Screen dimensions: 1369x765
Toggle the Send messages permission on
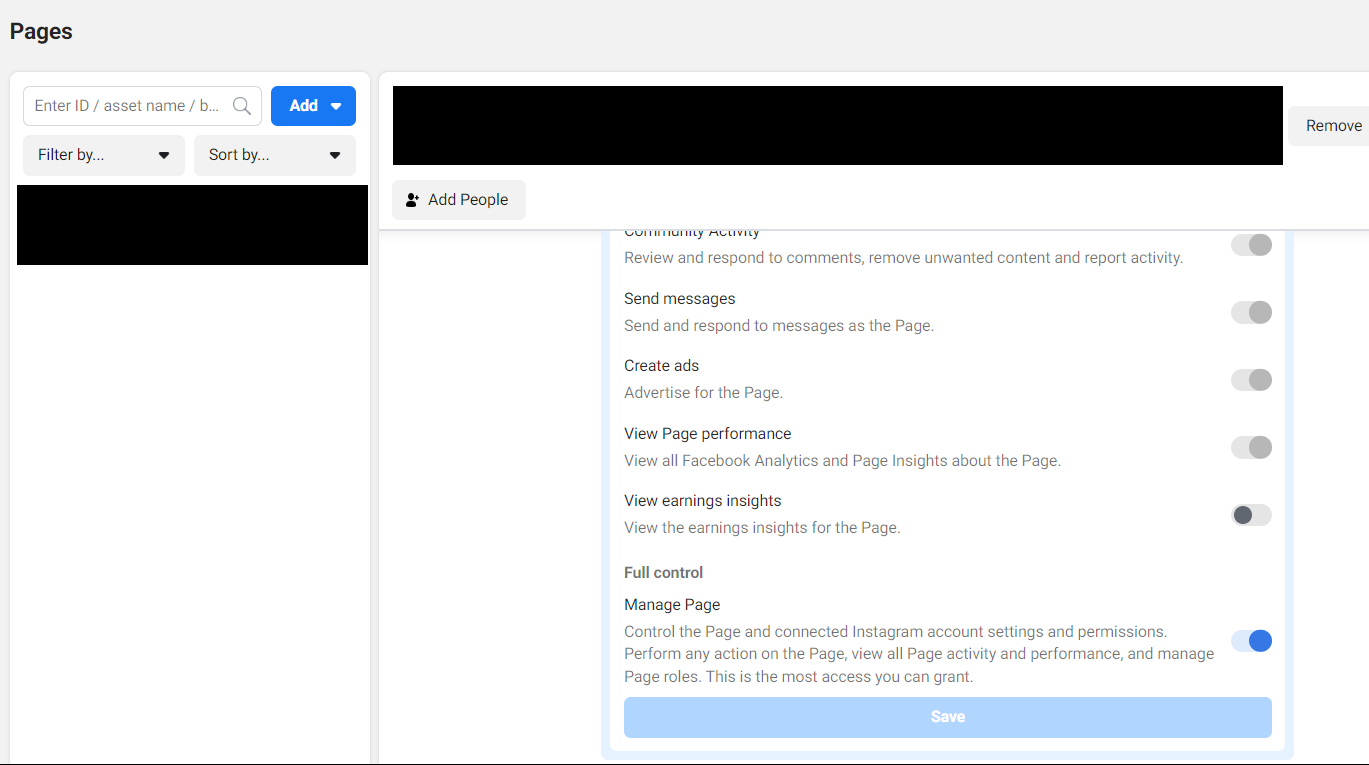pyautogui.click(x=1251, y=312)
